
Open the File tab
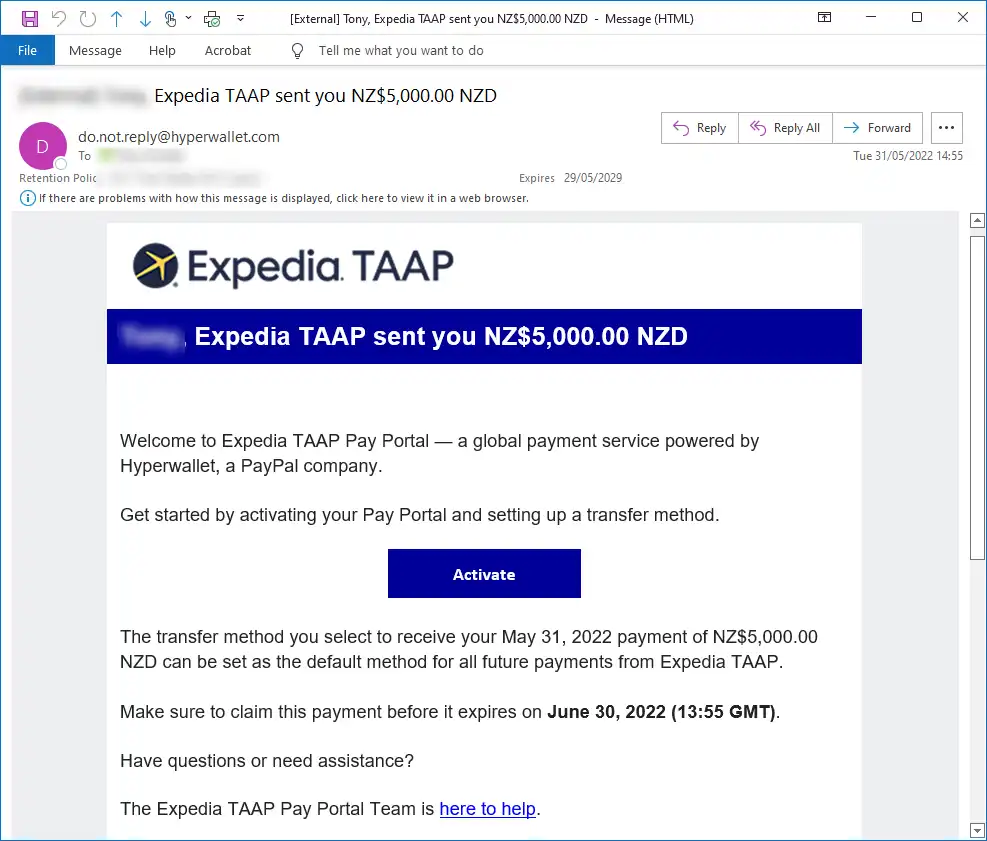tap(27, 50)
